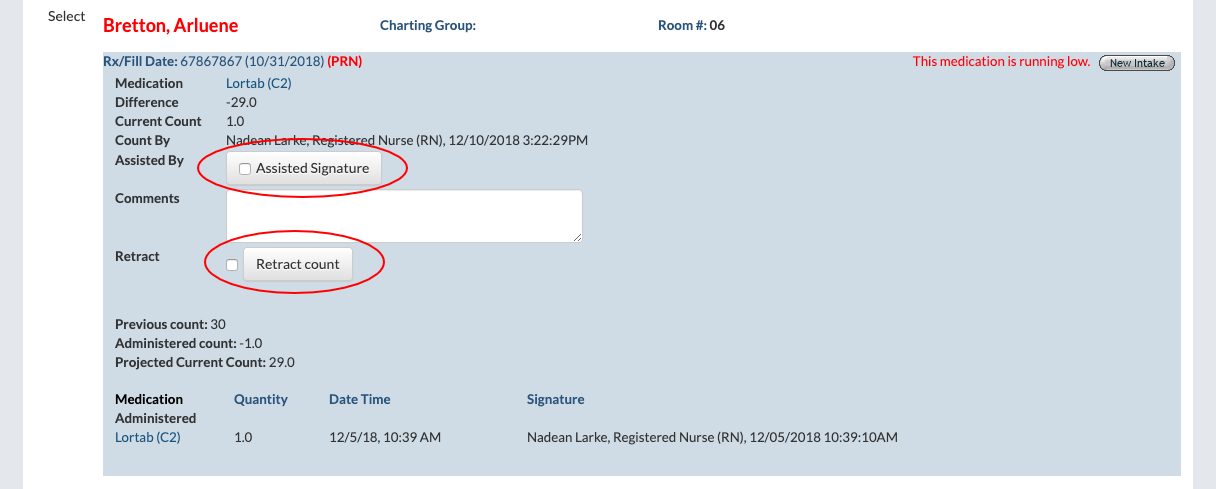1216x489 pixels.
Task: Click the Charting Group label
Action: pos(427,26)
